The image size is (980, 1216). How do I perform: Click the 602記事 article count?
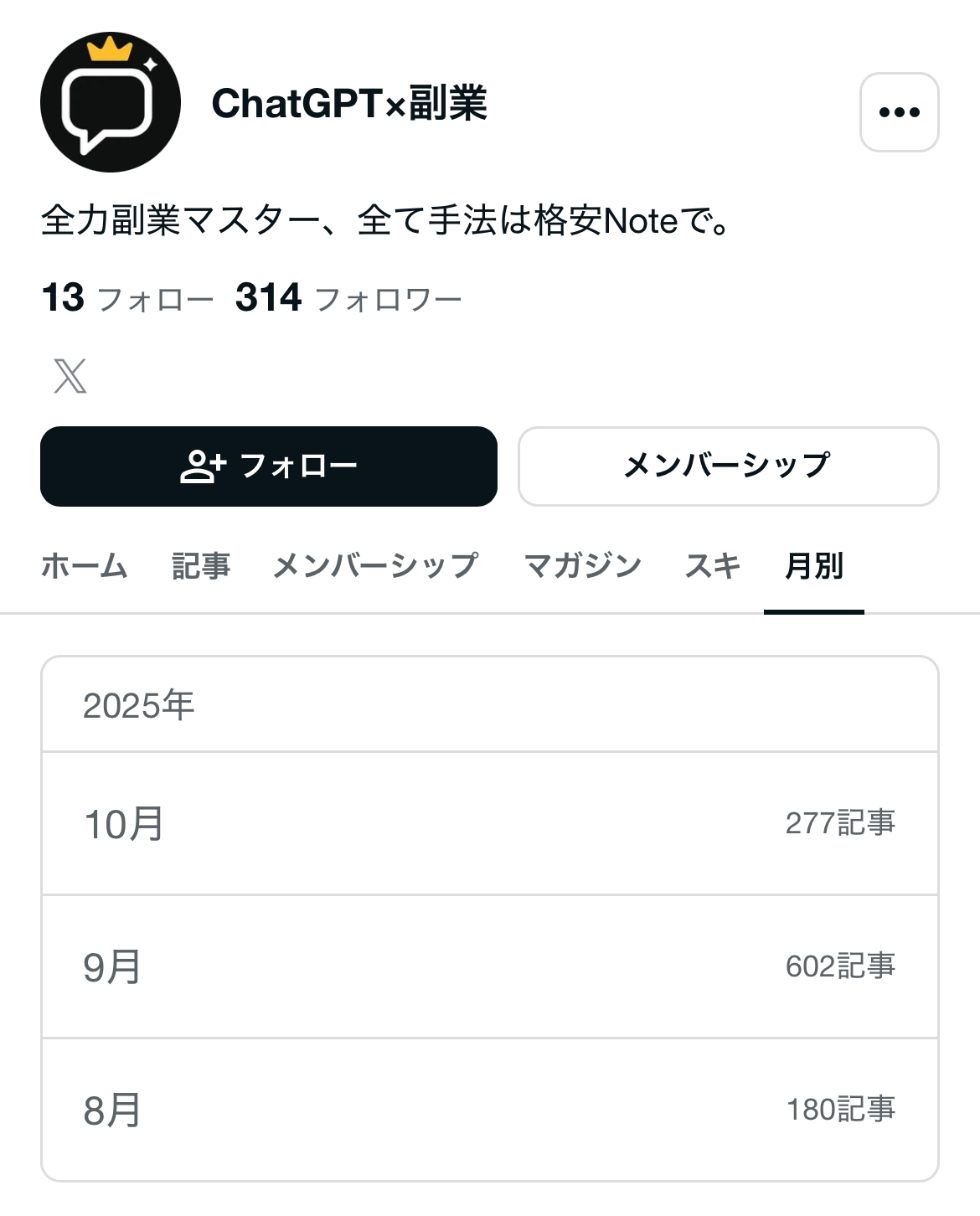[840, 966]
